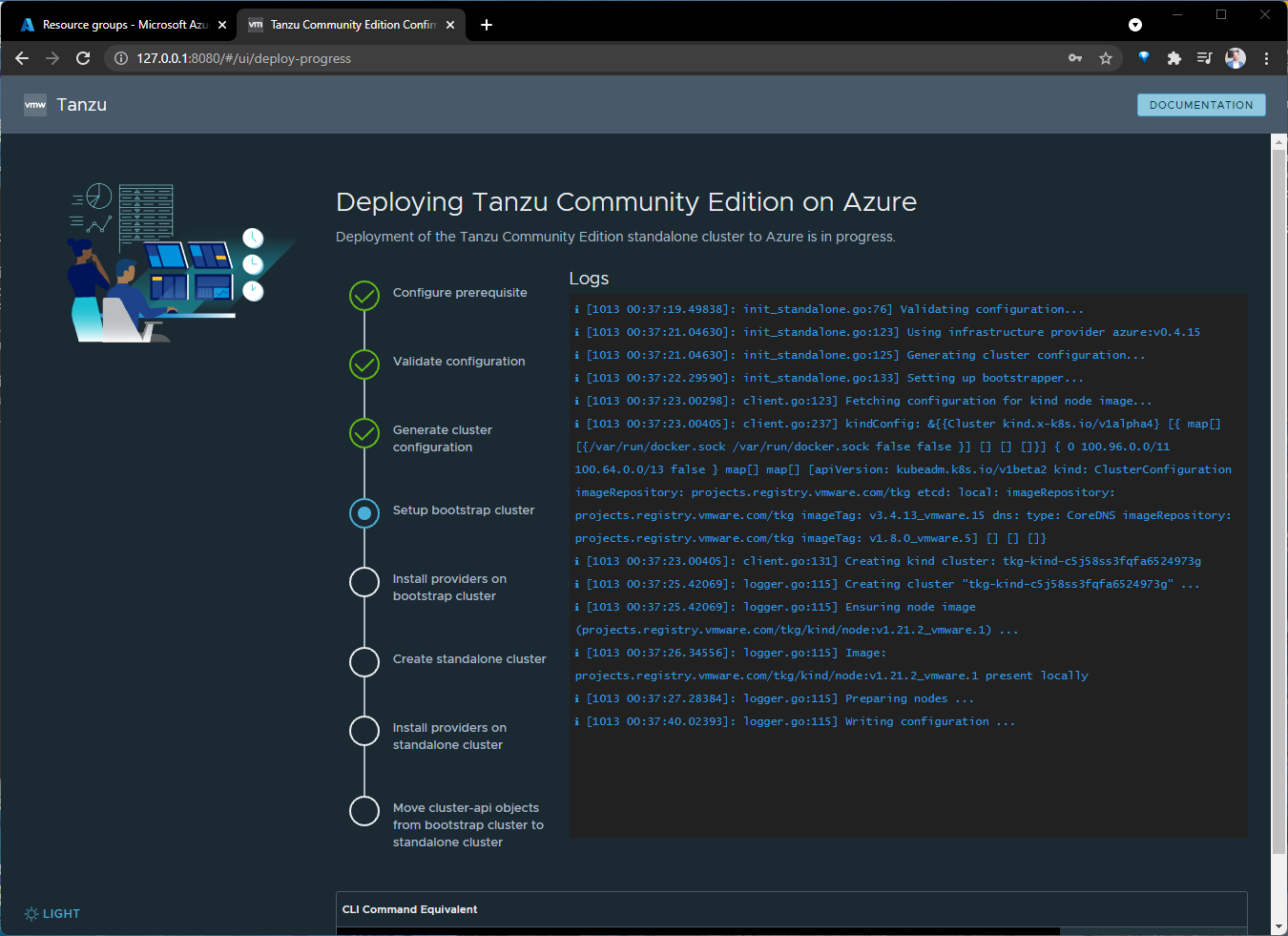Open the Chrome profile avatar
The image size is (1288, 936).
point(1236,58)
